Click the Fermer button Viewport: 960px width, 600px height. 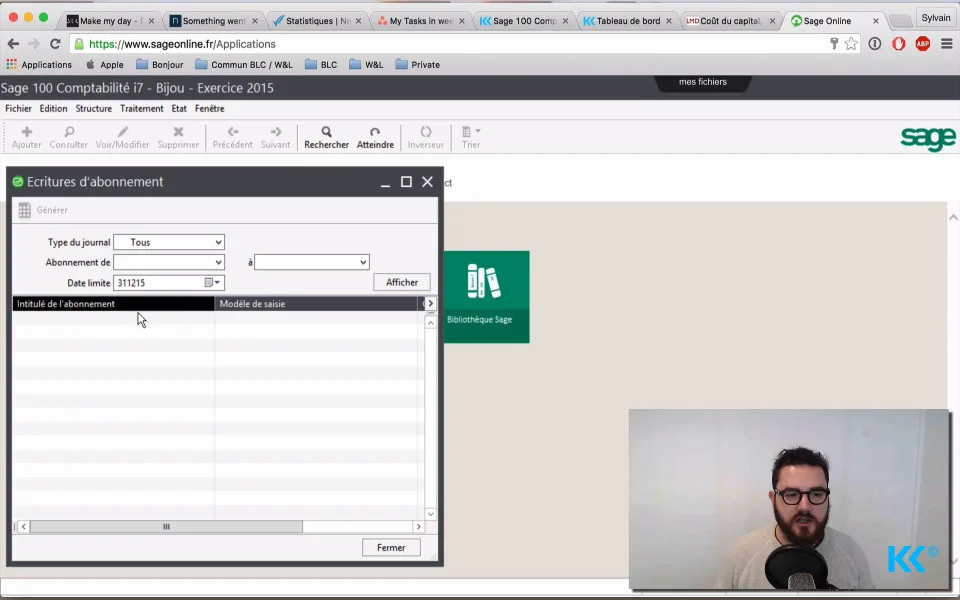[x=391, y=547]
